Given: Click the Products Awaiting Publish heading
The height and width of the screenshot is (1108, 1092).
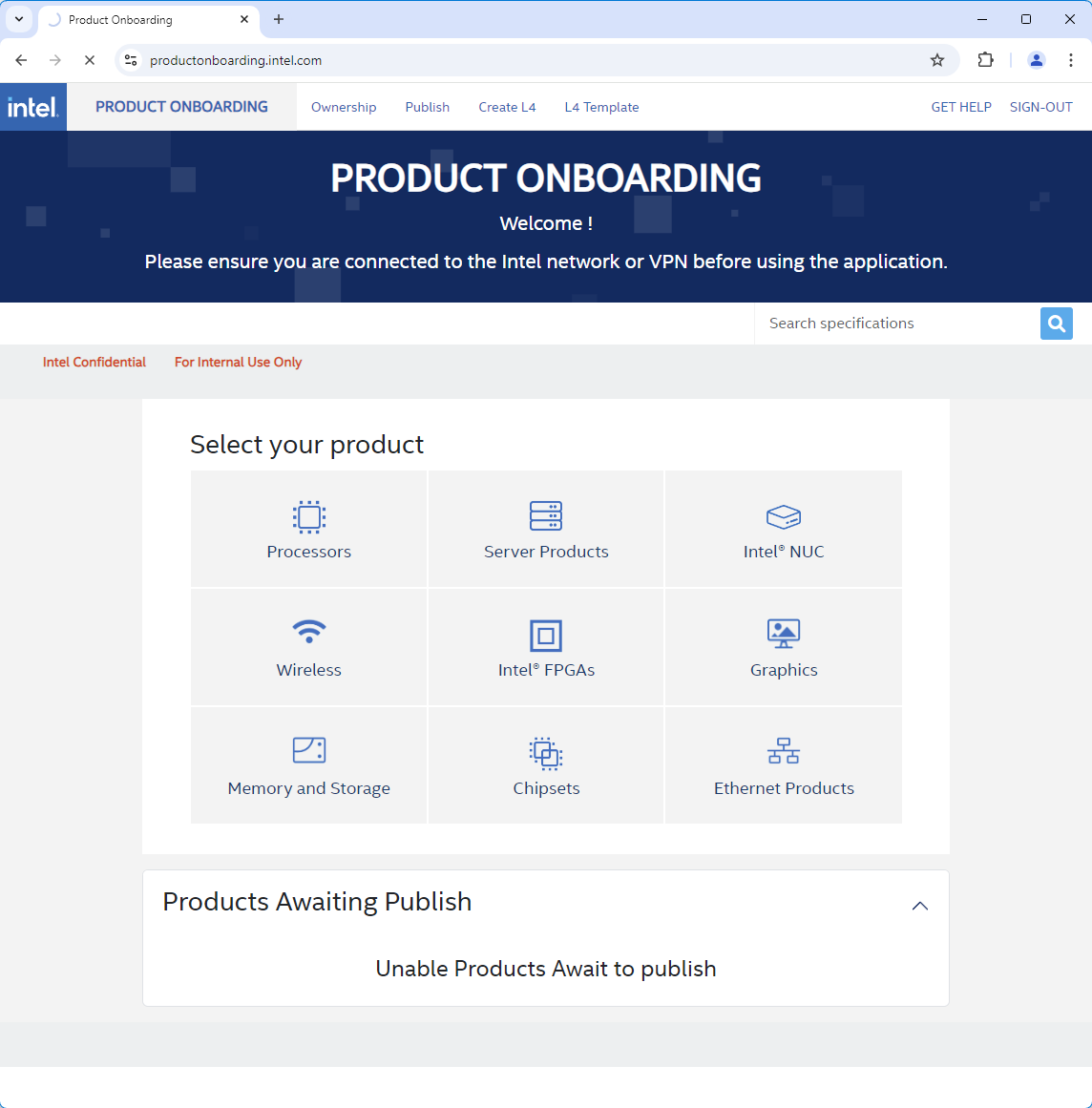Looking at the screenshot, I should coord(317,903).
